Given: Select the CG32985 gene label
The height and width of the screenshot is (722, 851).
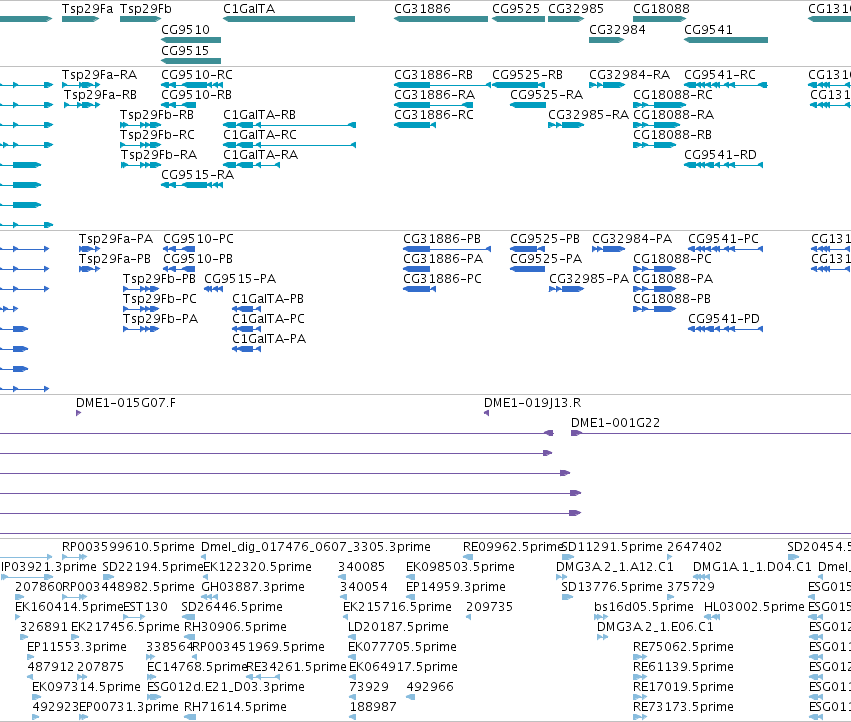Looking at the screenshot, I should (x=576, y=9).
